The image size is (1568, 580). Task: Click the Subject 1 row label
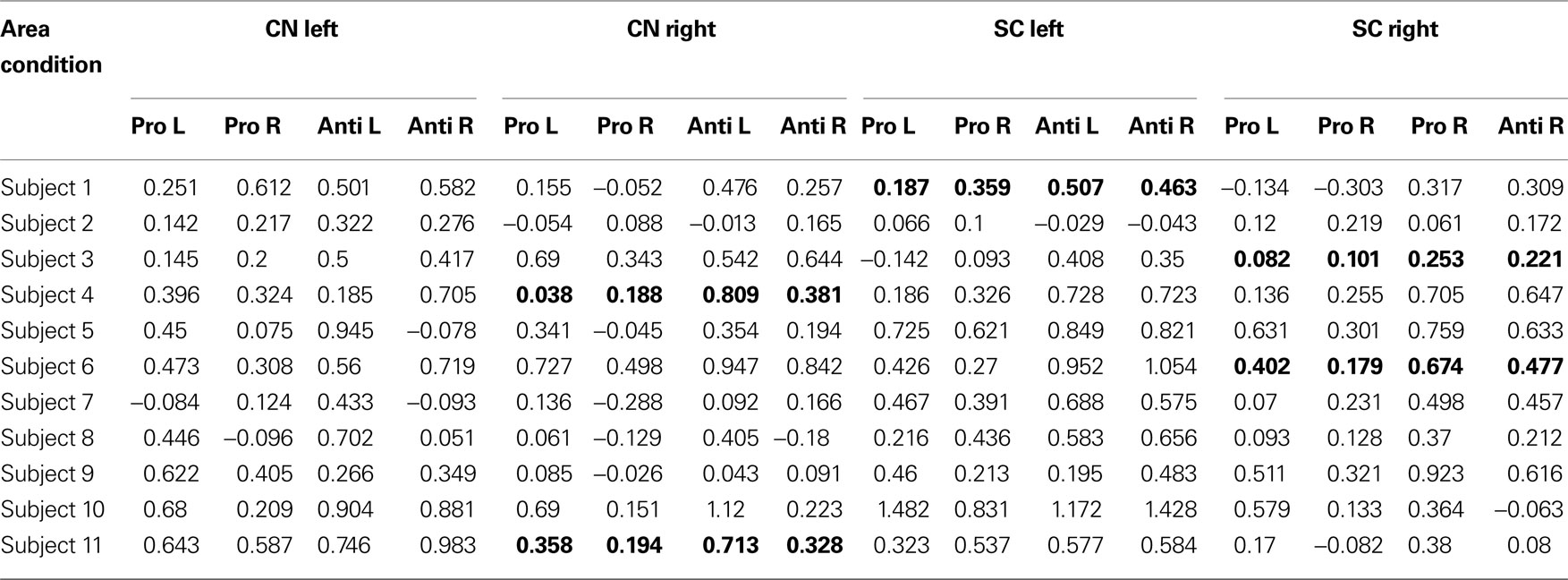[x=46, y=188]
